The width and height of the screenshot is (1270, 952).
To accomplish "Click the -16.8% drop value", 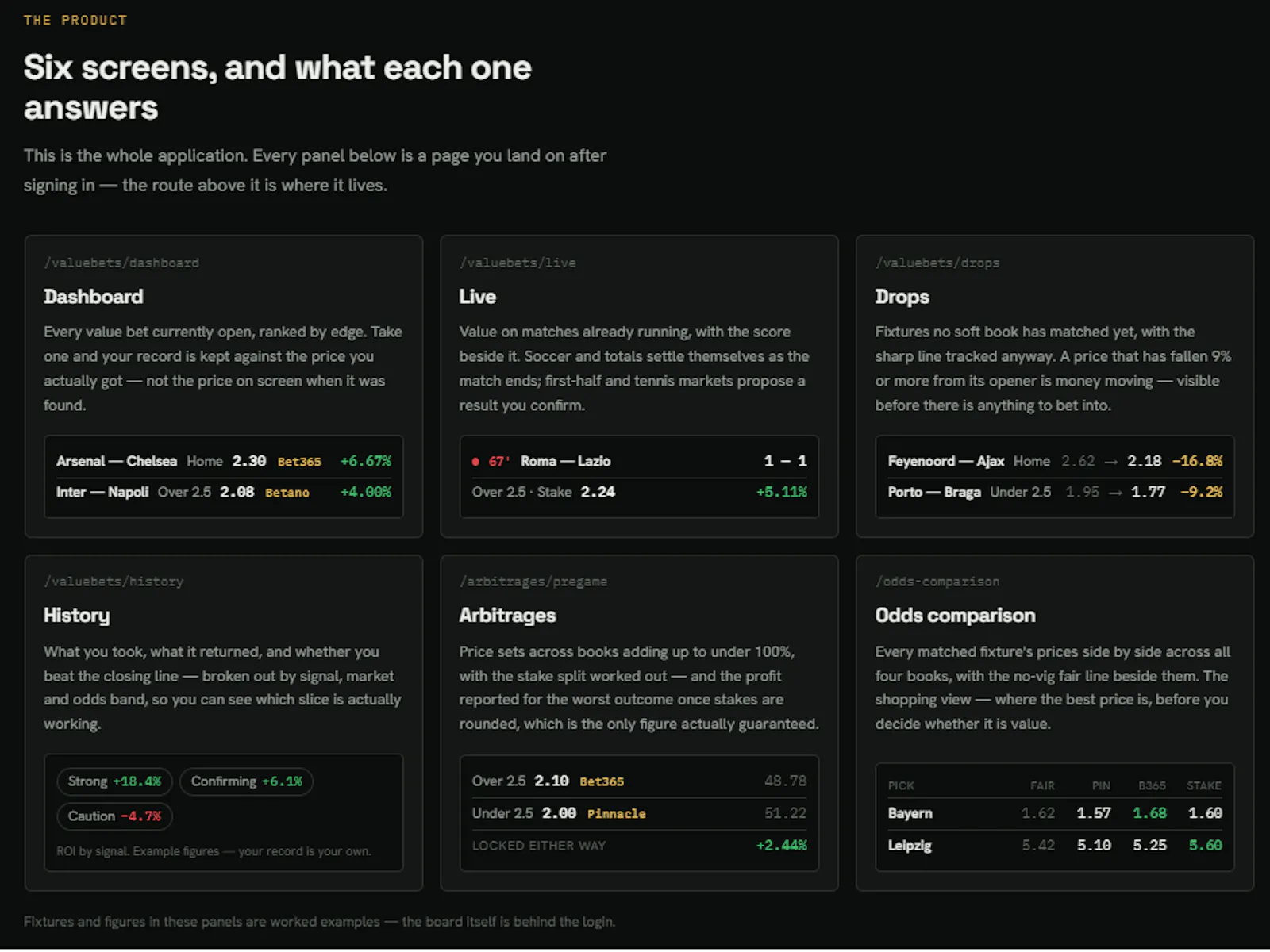I will click(1198, 461).
